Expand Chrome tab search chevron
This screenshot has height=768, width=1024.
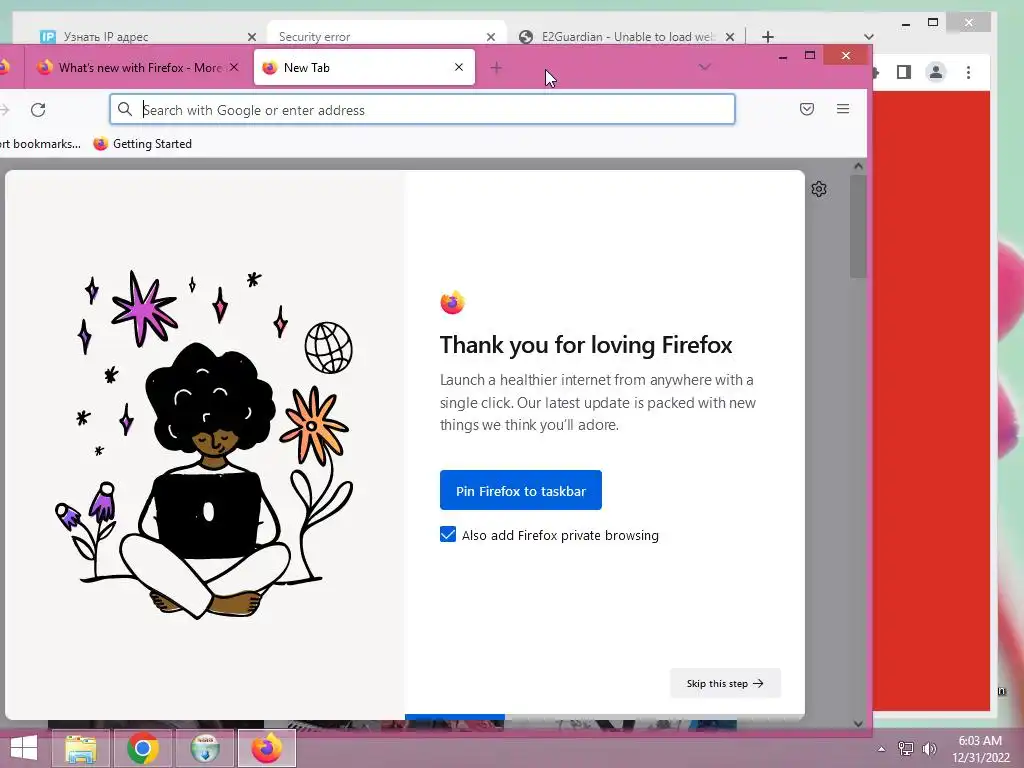869,37
